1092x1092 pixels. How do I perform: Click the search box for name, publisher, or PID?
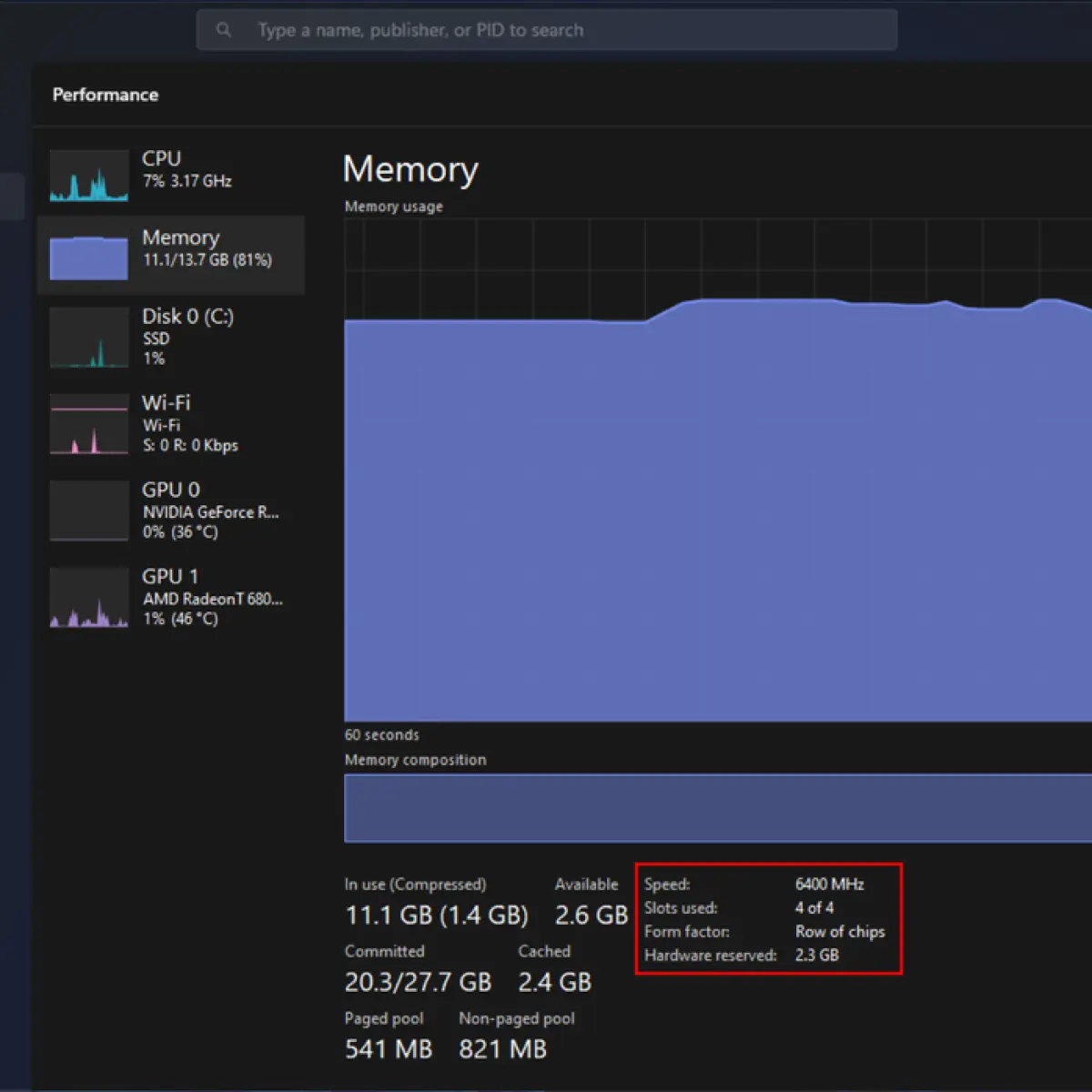547,30
